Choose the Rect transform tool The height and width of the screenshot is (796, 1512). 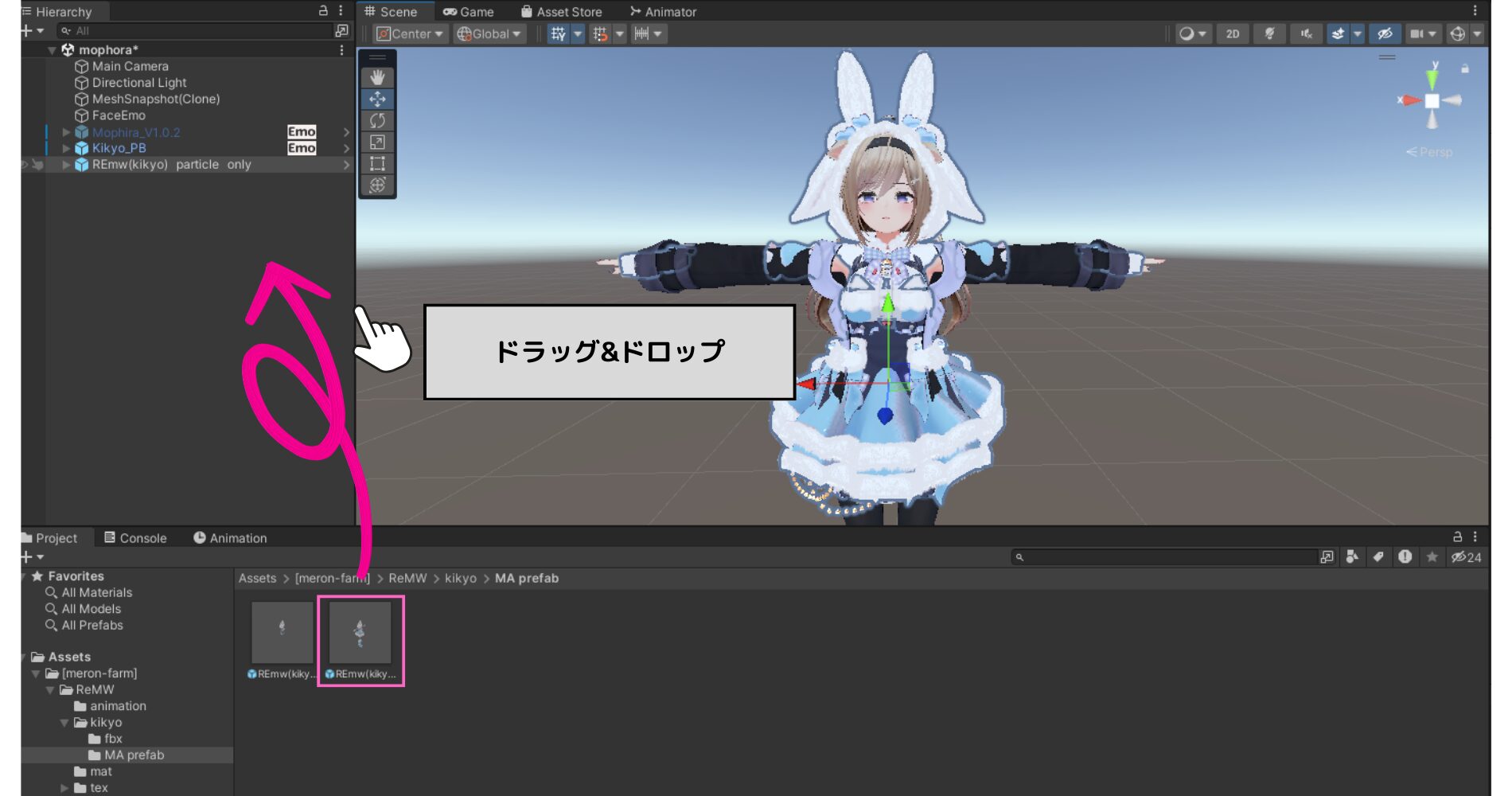(377, 163)
